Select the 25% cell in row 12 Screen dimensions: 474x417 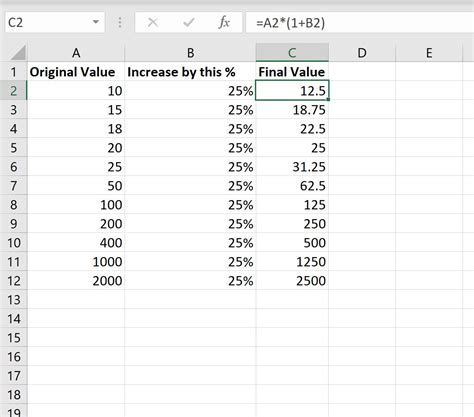click(190, 281)
